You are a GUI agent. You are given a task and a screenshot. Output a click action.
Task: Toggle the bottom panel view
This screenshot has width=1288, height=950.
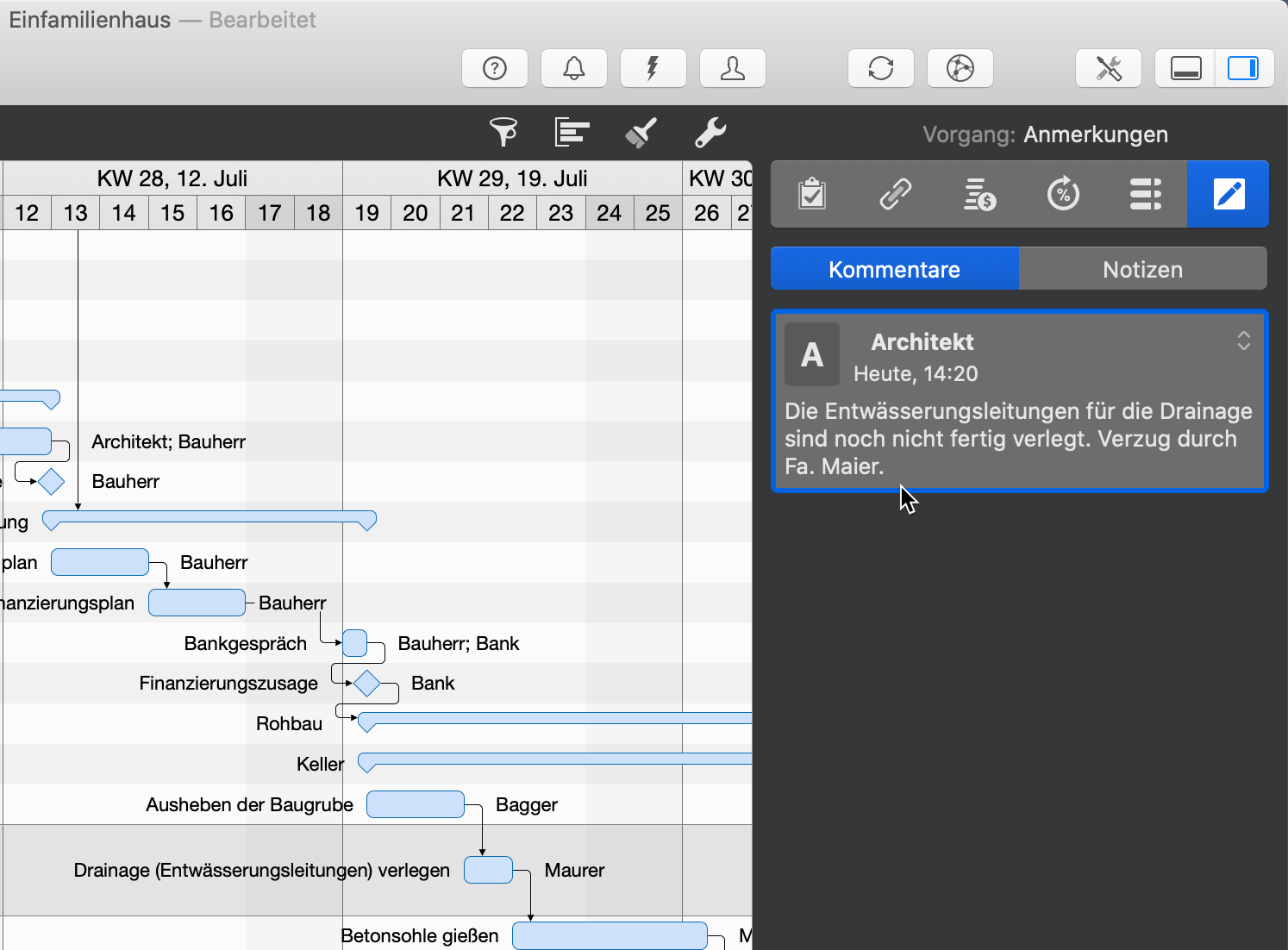point(1185,68)
